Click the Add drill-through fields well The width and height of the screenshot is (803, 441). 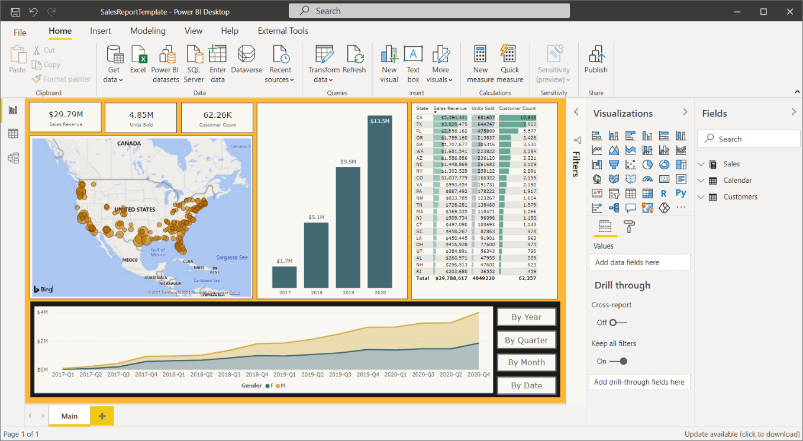pyautogui.click(x=639, y=382)
